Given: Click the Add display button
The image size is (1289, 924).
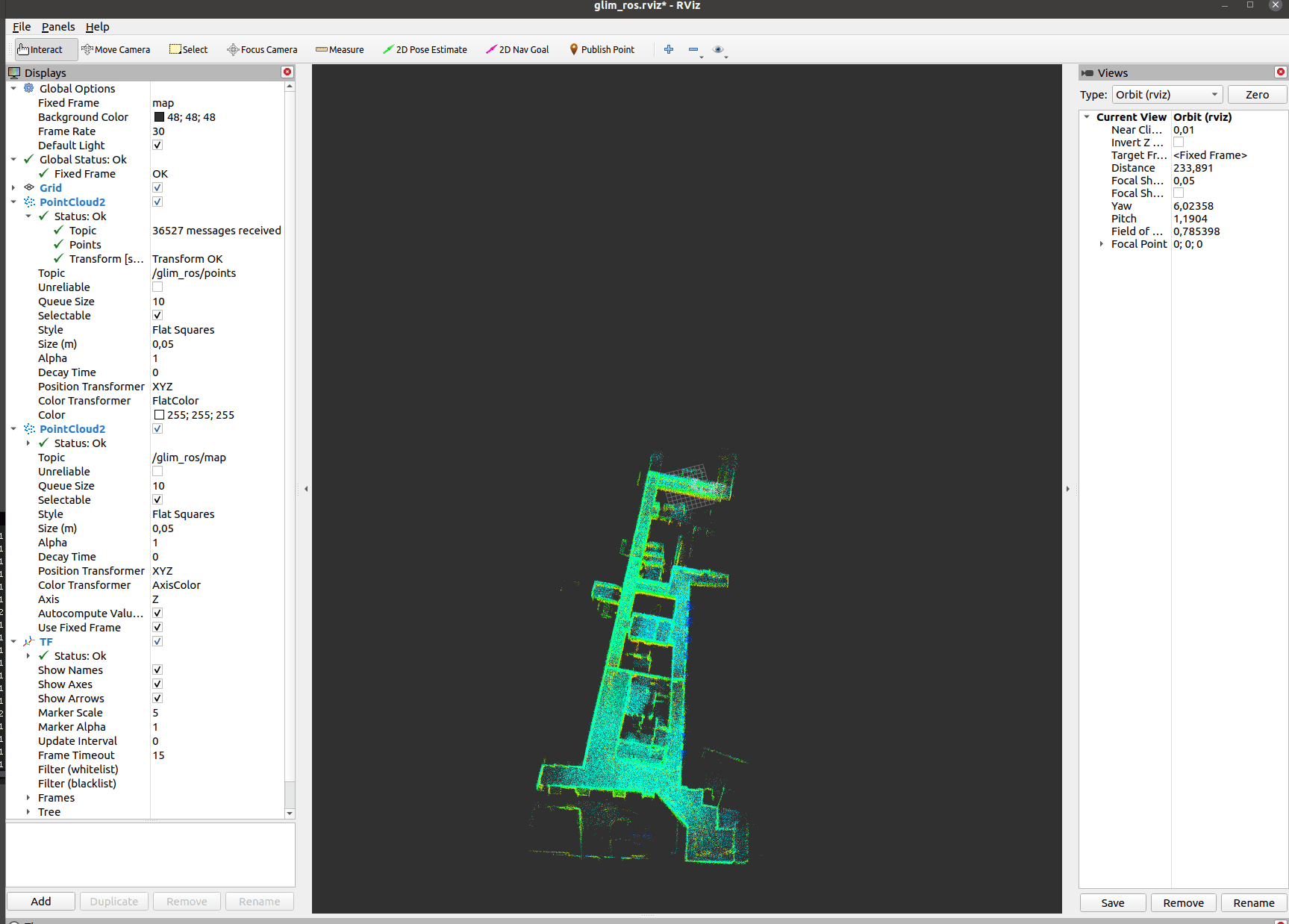Looking at the screenshot, I should (41, 902).
